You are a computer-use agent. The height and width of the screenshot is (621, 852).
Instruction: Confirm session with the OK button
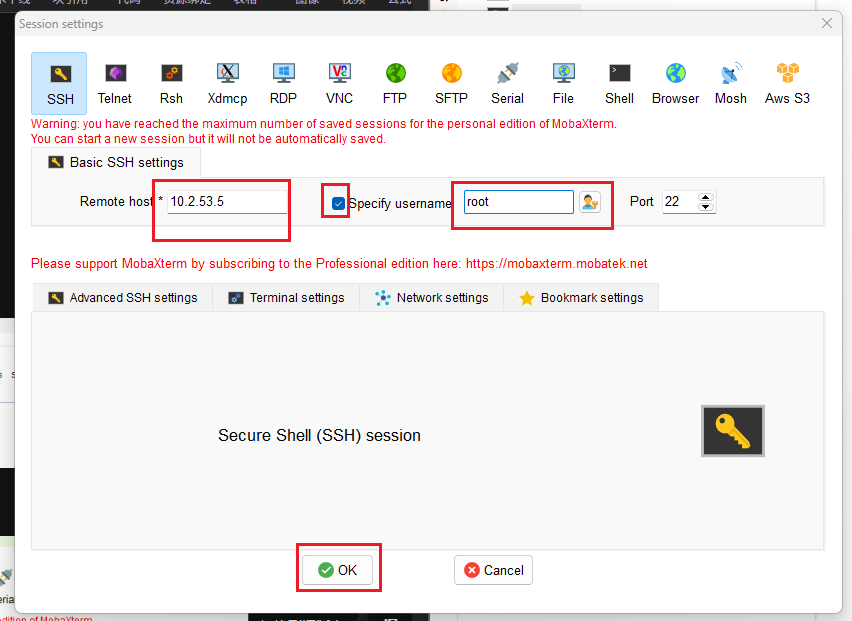click(x=337, y=570)
